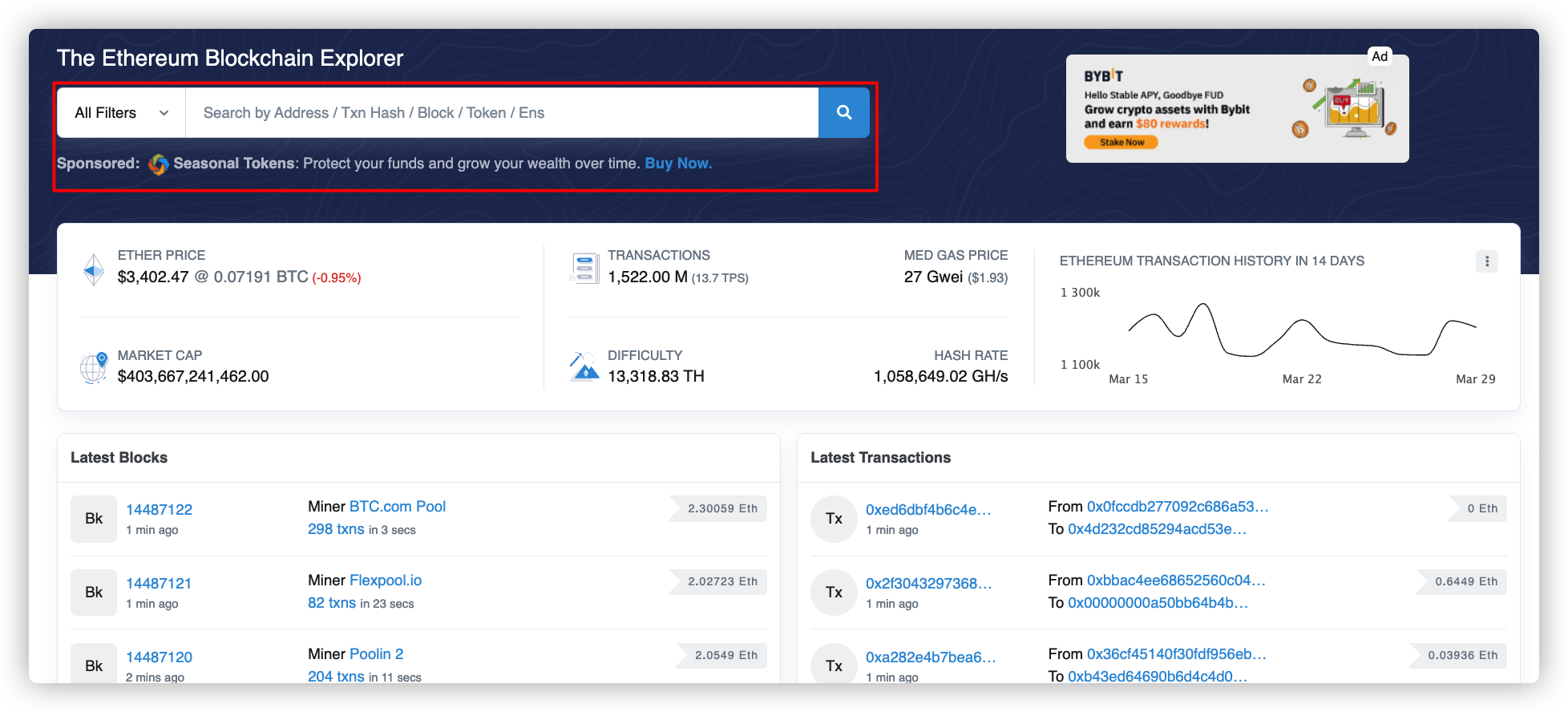The height and width of the screenshot is (712, 1568).
Task: Click the Tx icon for 0x2f3043297368
Action: (x=834, y=593)
